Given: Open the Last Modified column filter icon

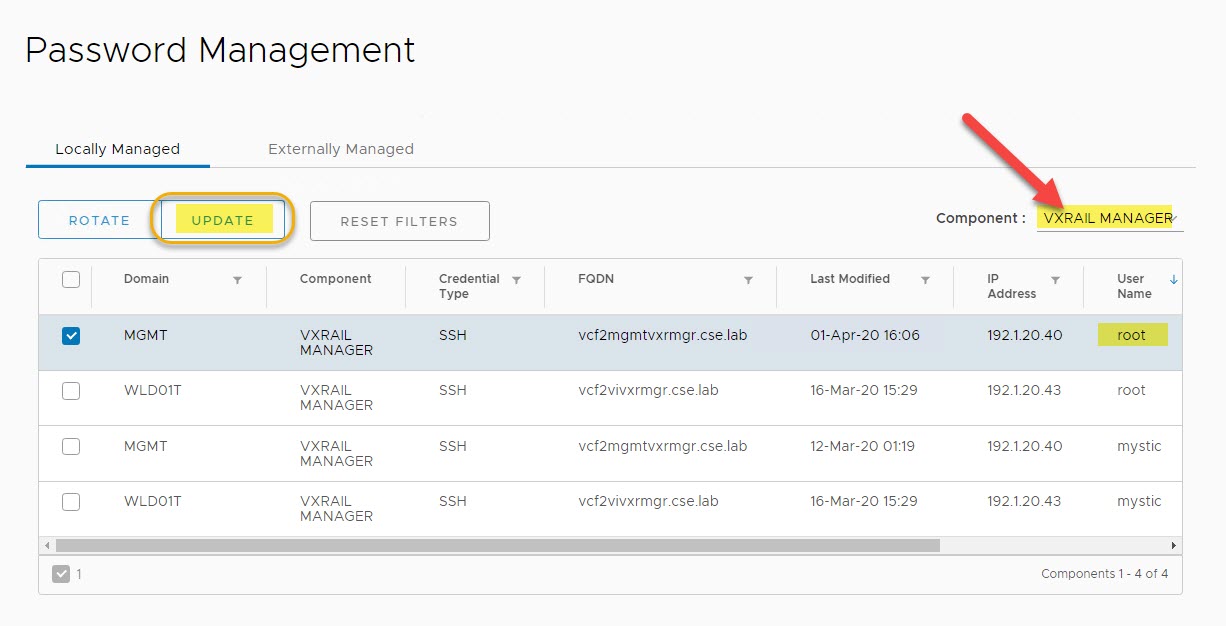Looking at the screenshot, I should click(925, 281).
